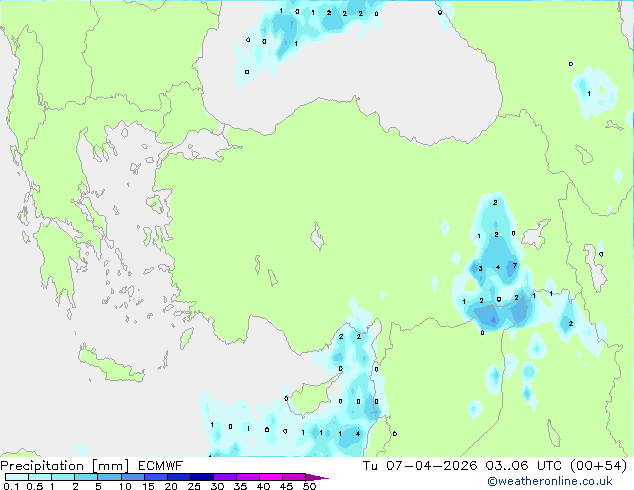634x490 pixels.
Task: Click the '20' legend scale label
Action: 171,486
